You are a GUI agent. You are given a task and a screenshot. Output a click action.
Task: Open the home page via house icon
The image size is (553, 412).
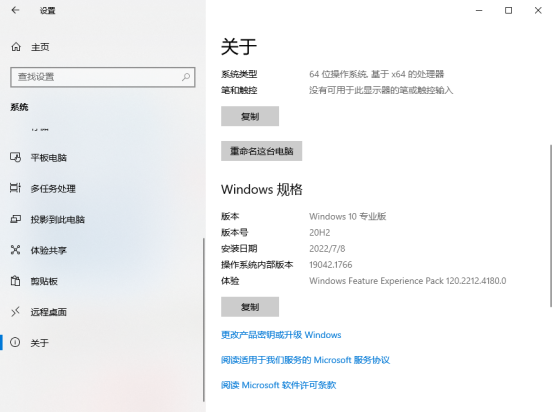tap(16, 47)
